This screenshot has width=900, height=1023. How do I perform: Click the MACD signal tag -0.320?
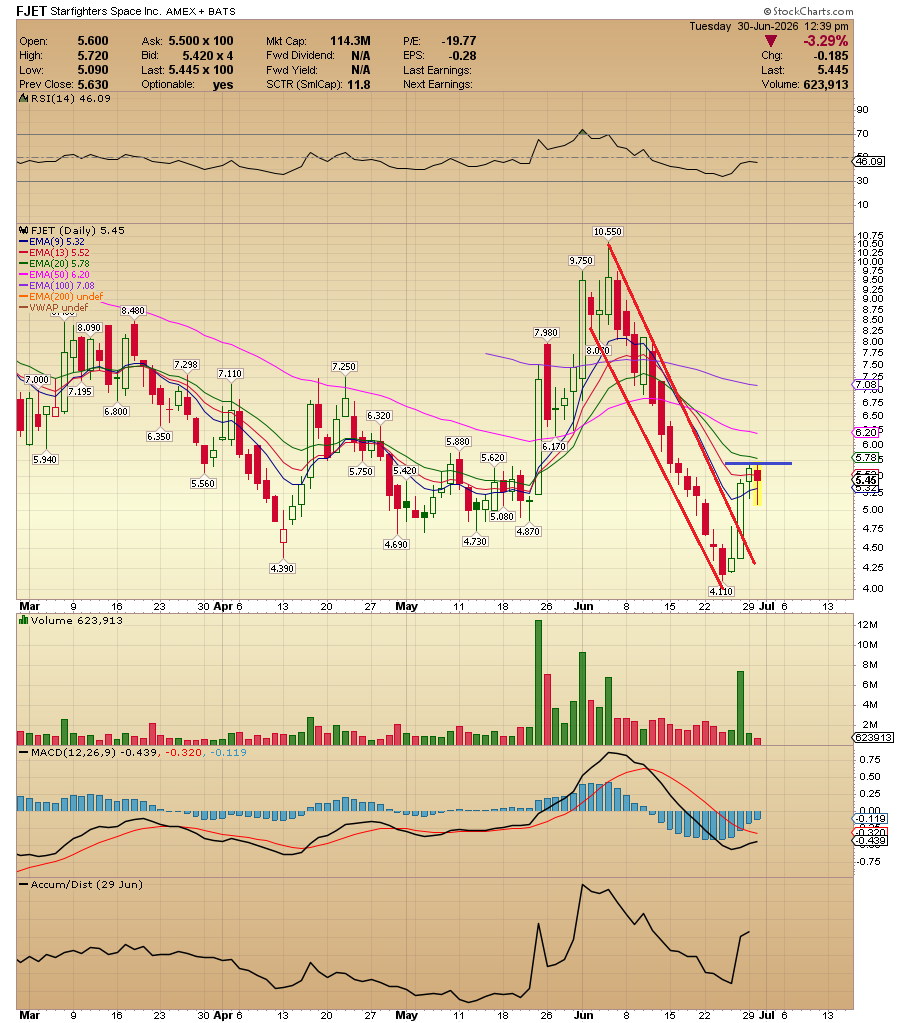pyautogui.click(x=871, y=832)
